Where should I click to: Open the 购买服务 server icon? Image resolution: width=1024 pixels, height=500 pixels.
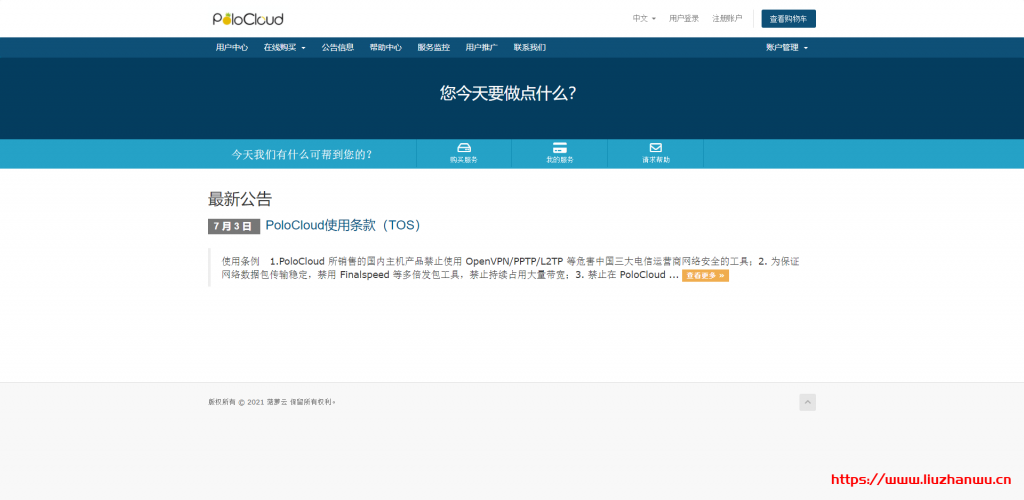pyautogui.click(x=463, y=148)
